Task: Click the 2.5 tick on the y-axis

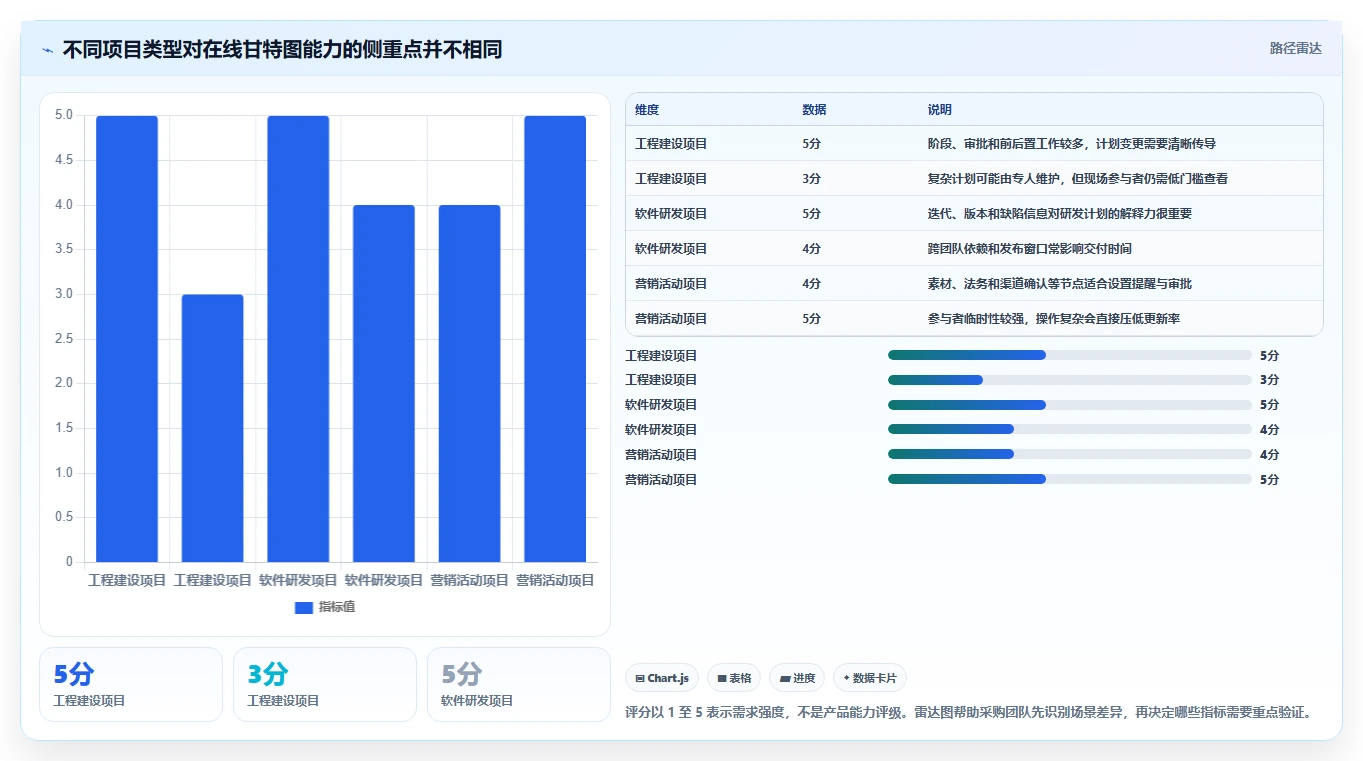Action: click(63, 339)
